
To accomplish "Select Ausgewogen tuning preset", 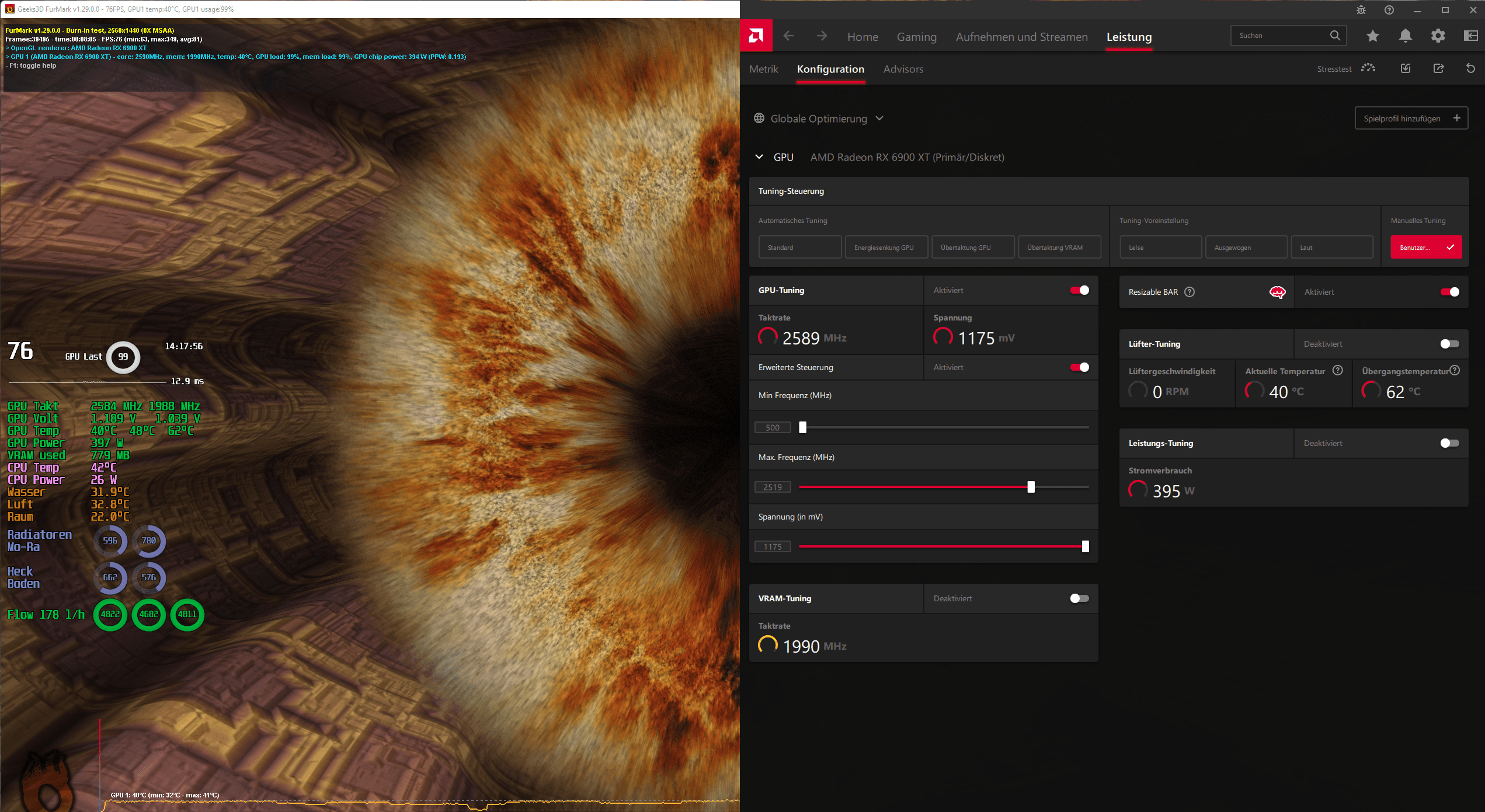I will click(x=1247, y=247).
